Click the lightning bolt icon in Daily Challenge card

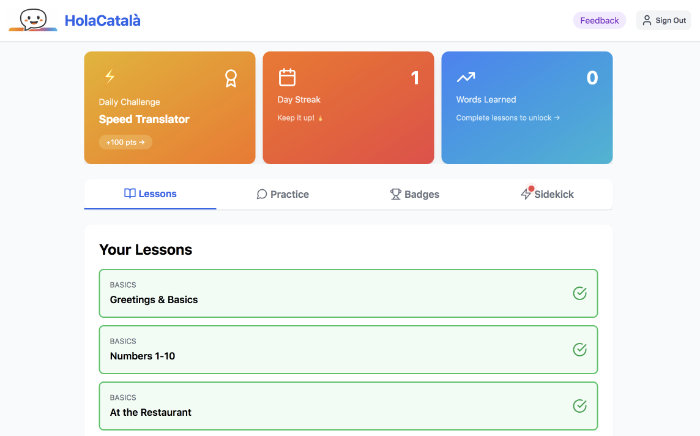tap(110, 76)
